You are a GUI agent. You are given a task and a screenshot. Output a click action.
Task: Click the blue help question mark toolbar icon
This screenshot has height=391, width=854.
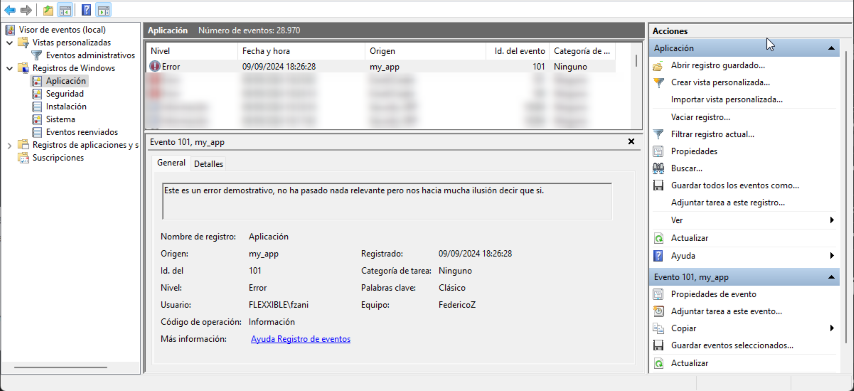(x=86, y=10)
